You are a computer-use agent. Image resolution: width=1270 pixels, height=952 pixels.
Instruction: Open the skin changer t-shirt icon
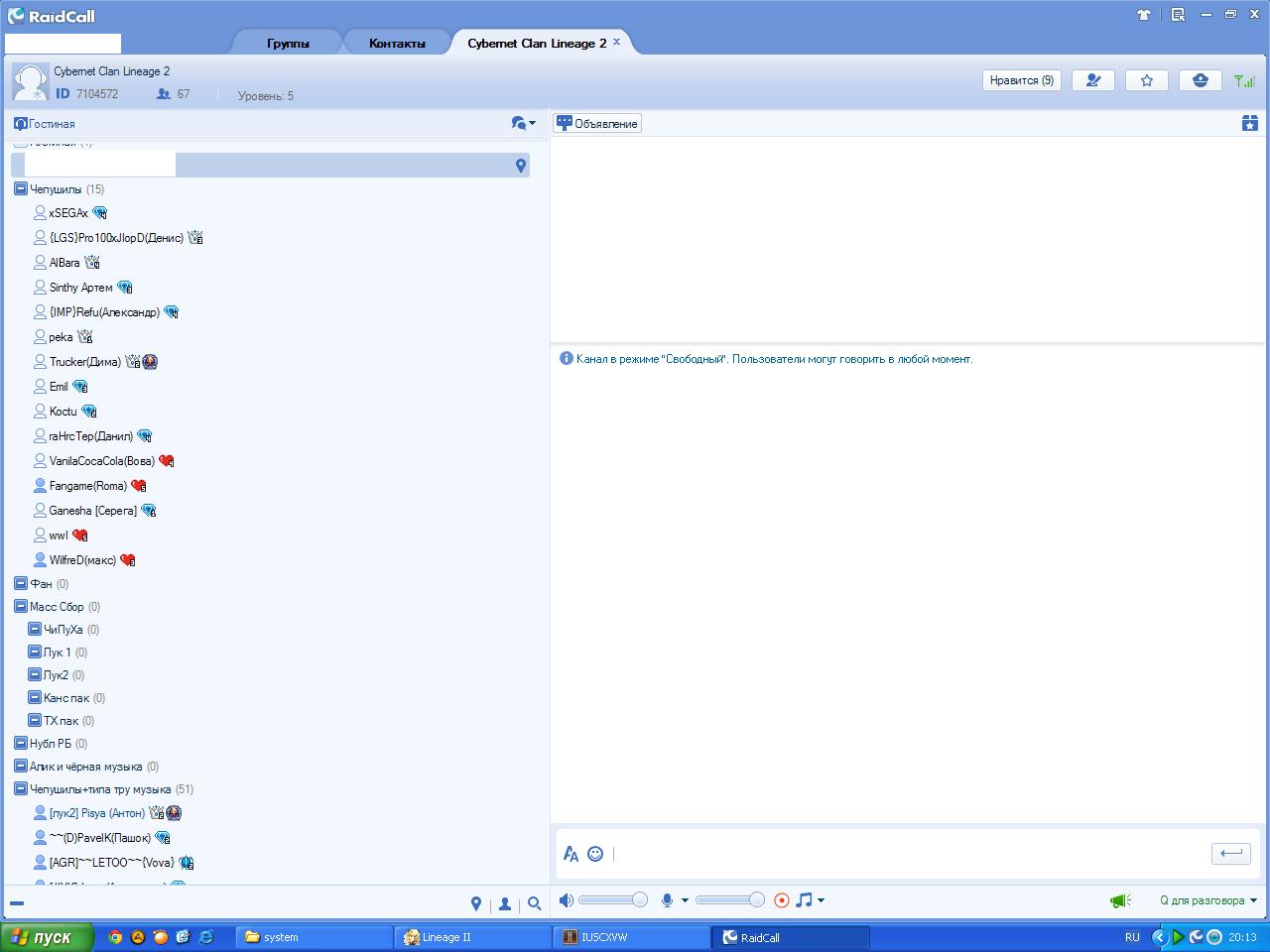pos(1144,15)
